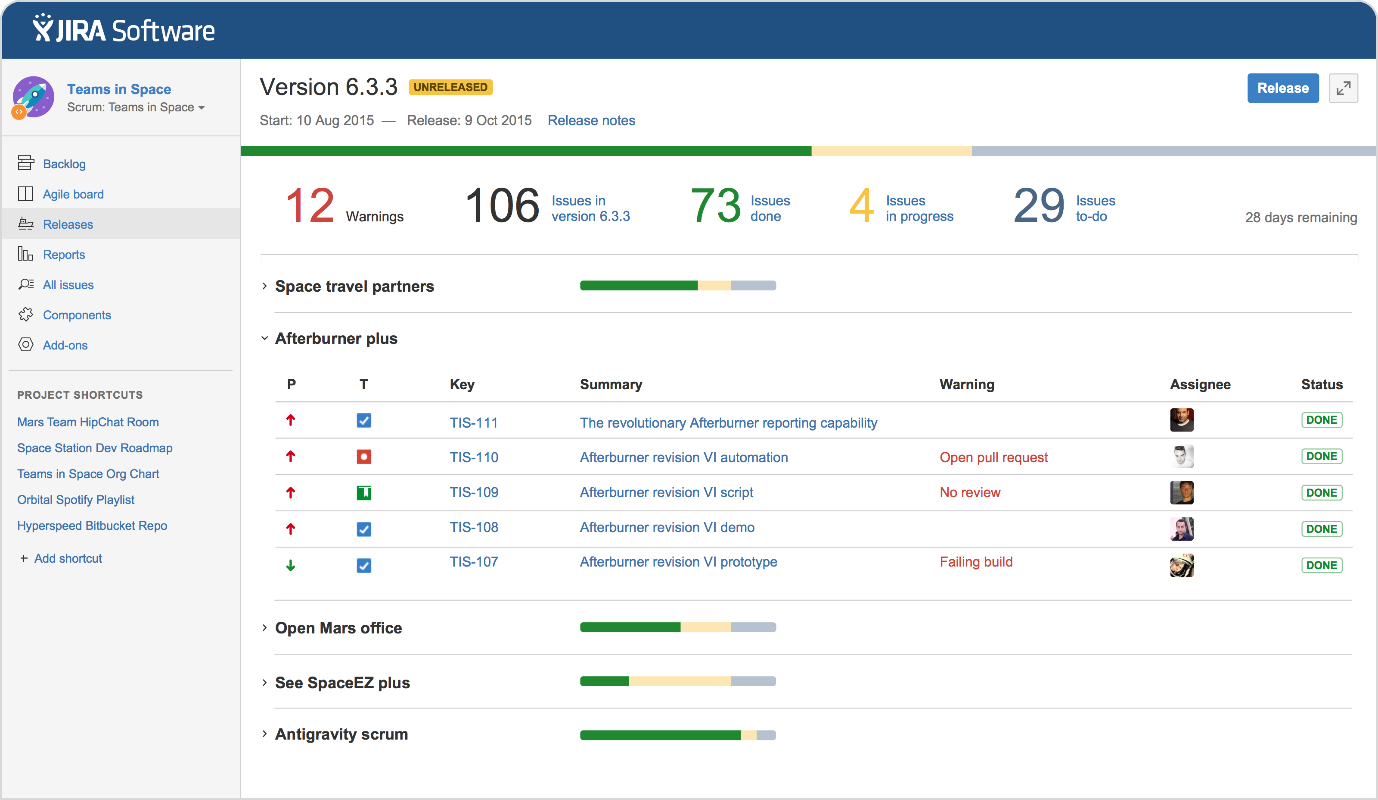Click the blue Release button
The width and height of the screenshot is (1378, 800).
click(x=1283, y=88)
